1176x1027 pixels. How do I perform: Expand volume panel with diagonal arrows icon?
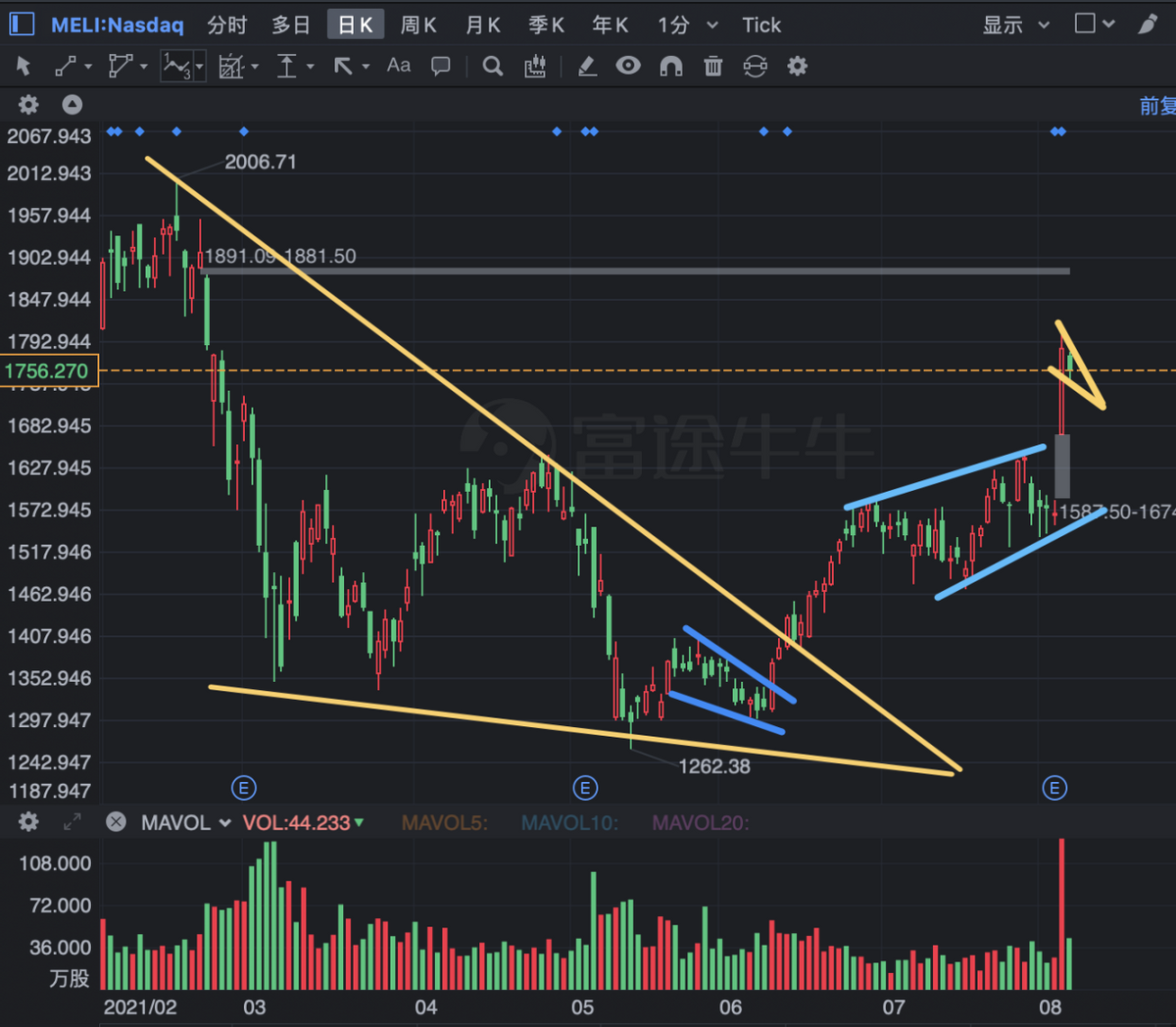point(73,821)
